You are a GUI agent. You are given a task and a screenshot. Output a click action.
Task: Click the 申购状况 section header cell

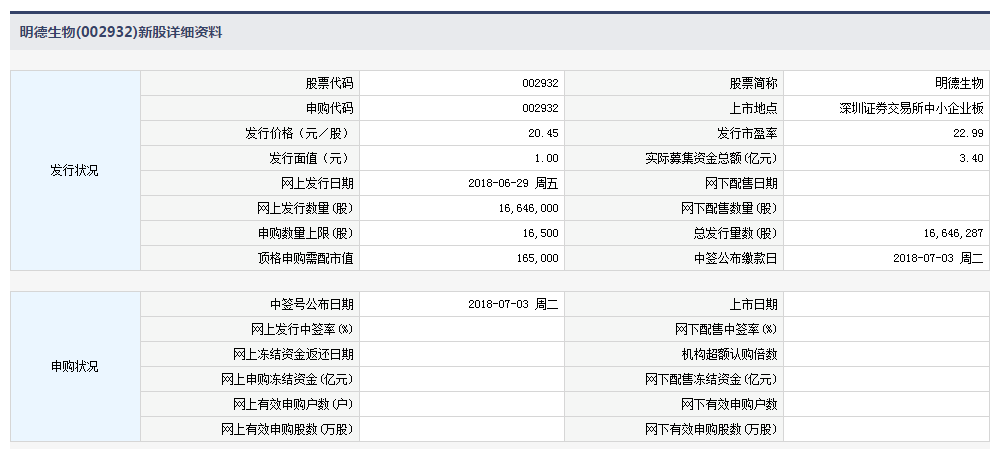pos(75,366)
